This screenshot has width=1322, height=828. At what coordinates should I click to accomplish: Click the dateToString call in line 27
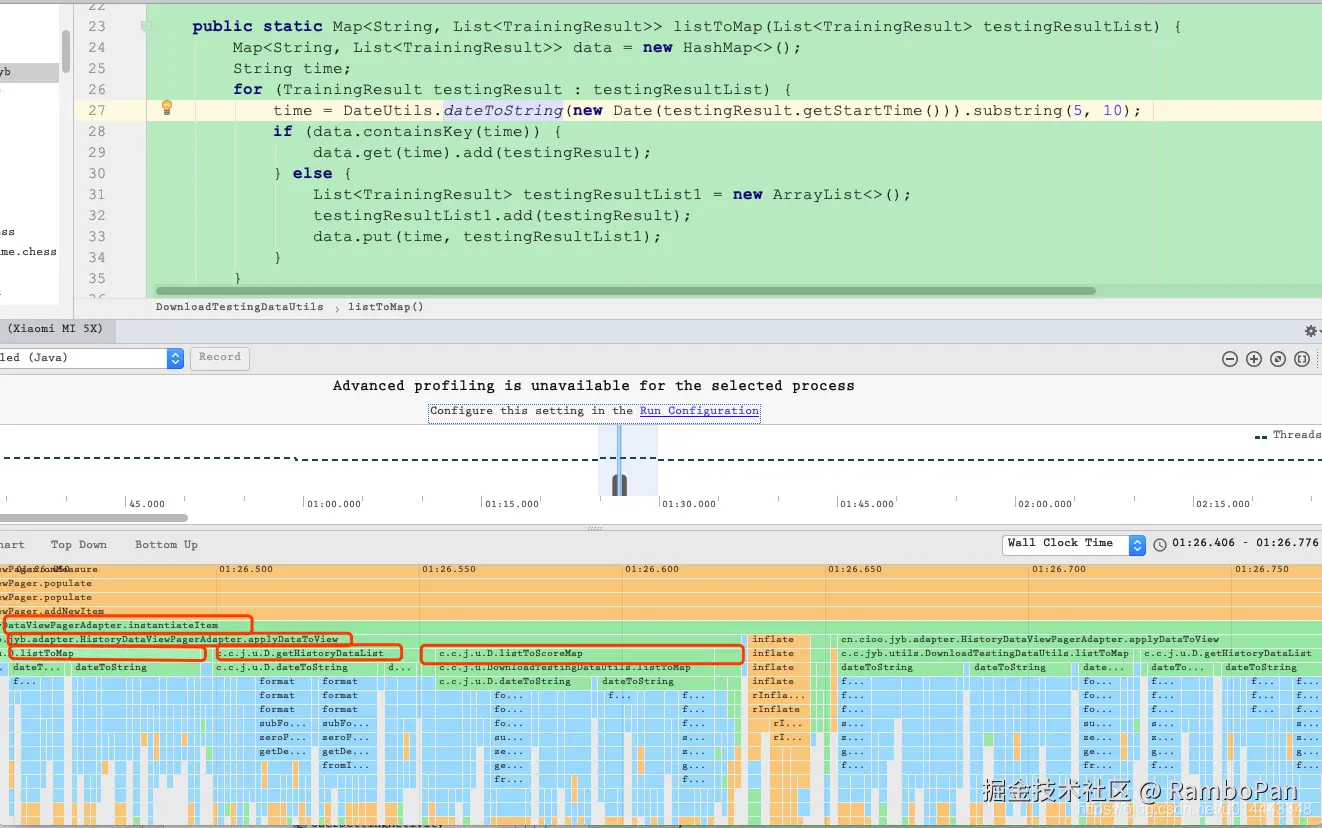click(x=503, y=110)
